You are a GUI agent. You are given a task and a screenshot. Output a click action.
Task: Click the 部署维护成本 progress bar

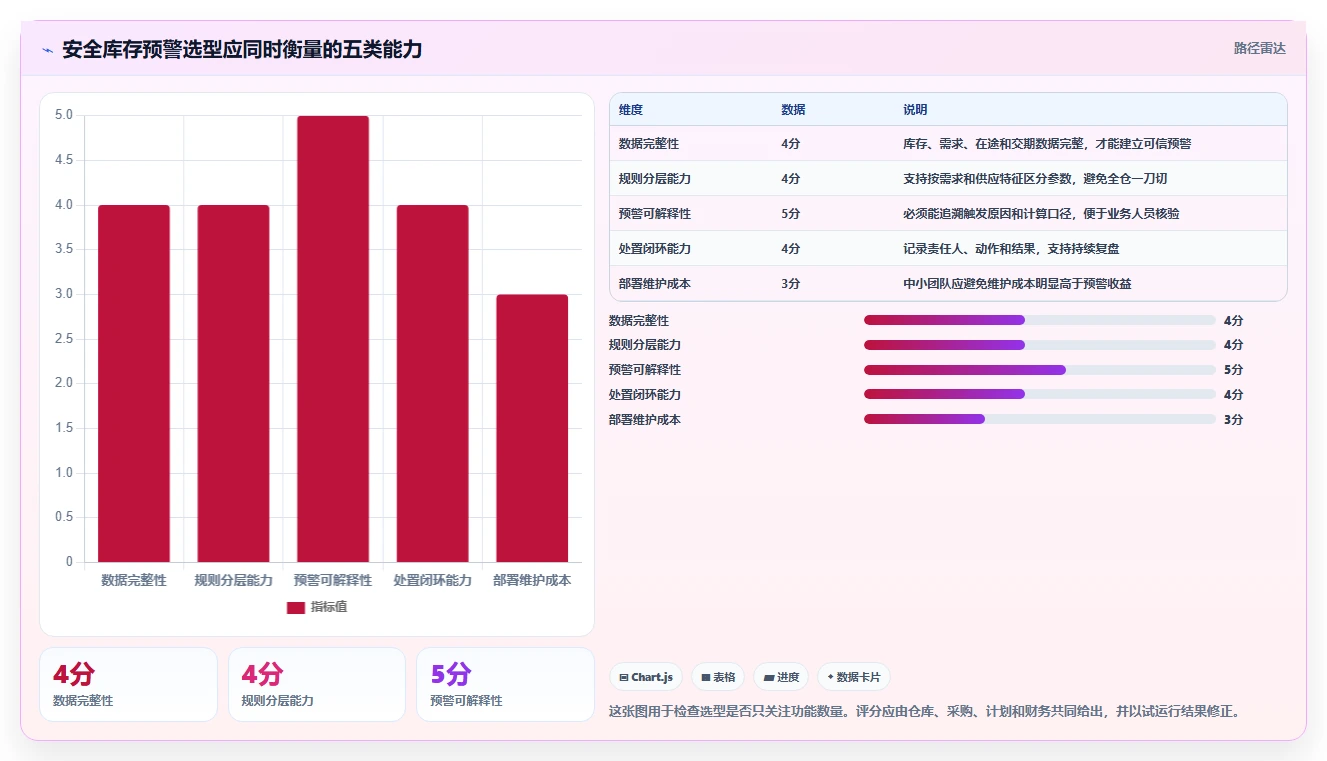click(1040, 420)
